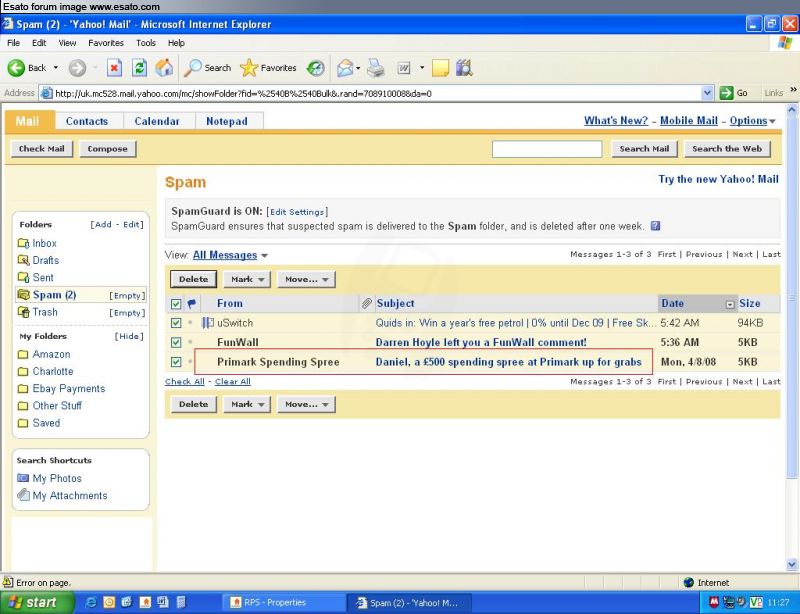Screen dimensions: 800x614
Task: Click Internet Explorer quick launch icon
Action: pos(91,602)
